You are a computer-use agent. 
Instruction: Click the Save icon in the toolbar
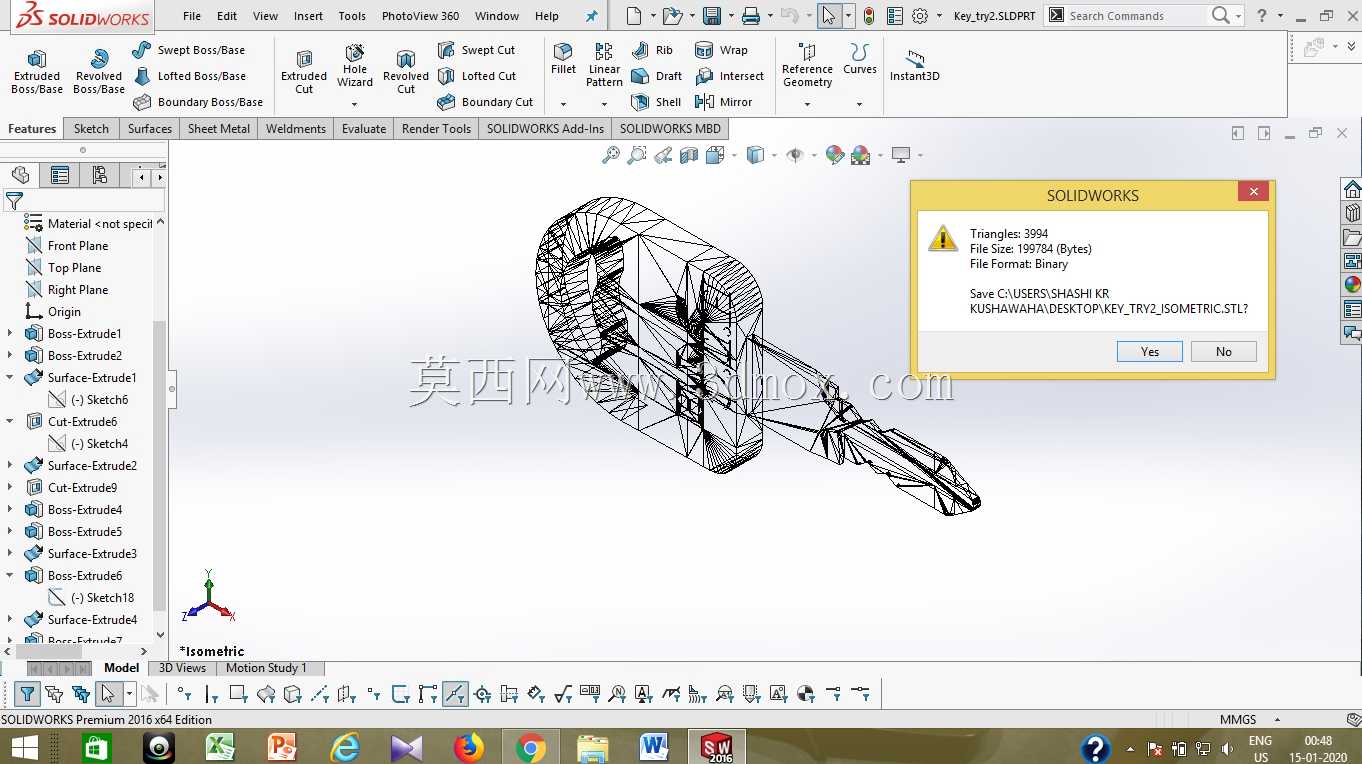[x=712, y=16]
